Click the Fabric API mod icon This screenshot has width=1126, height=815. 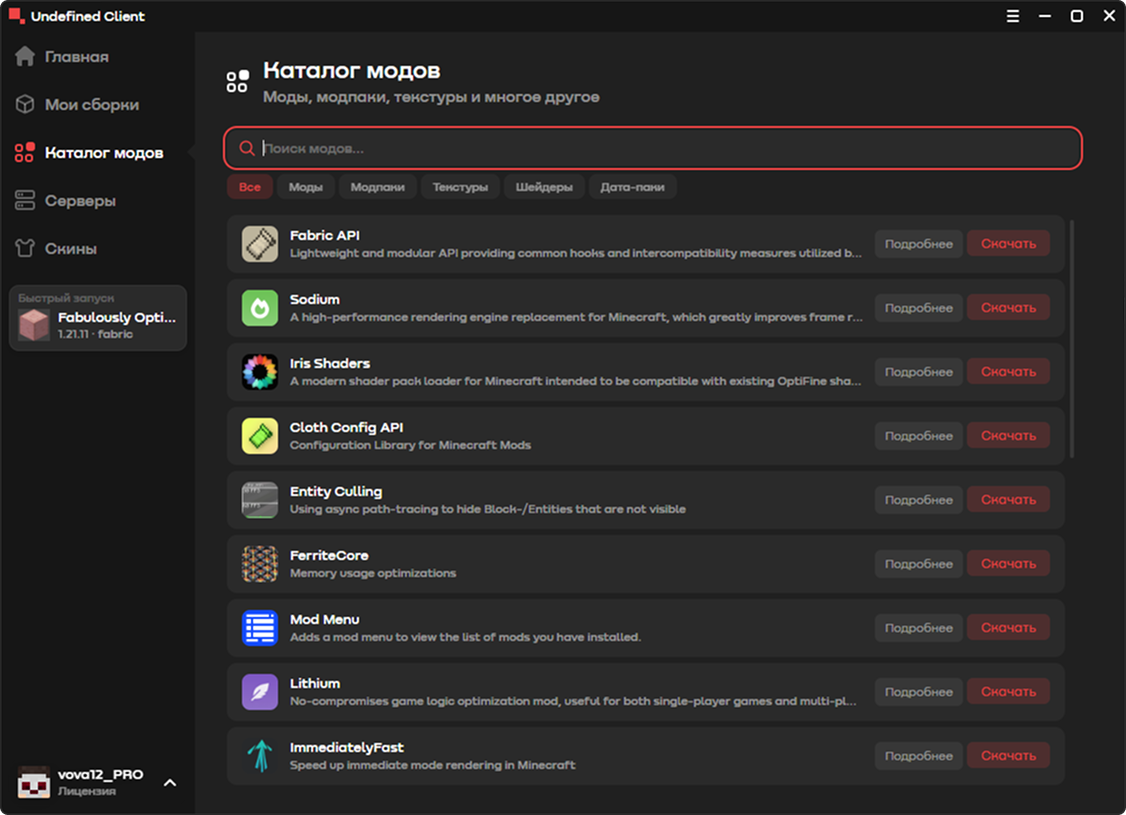(x=260, y=244)
